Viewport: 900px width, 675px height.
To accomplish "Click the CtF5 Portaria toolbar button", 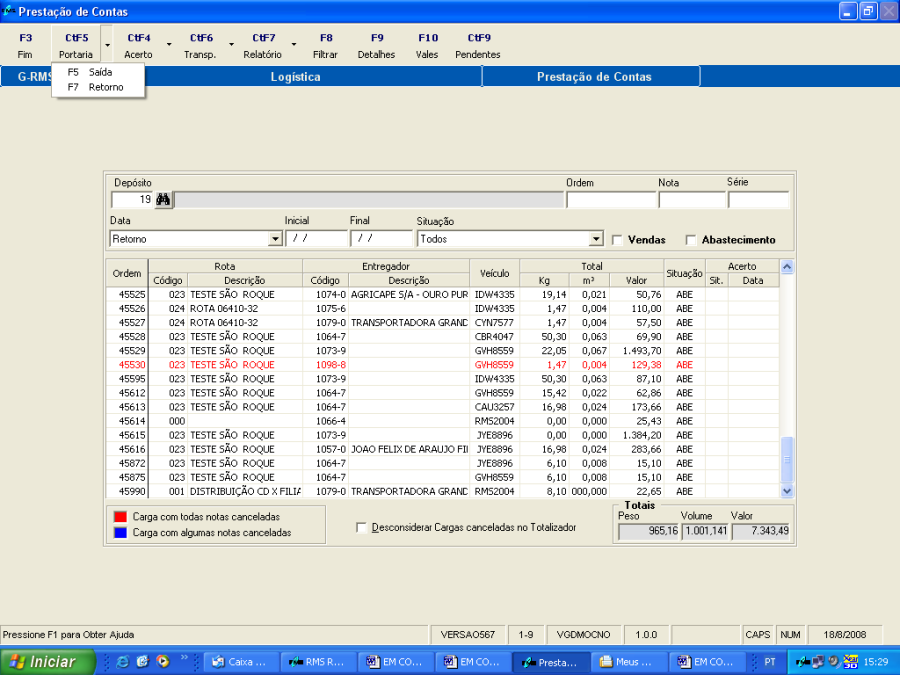I will click(x=76, y=45).
